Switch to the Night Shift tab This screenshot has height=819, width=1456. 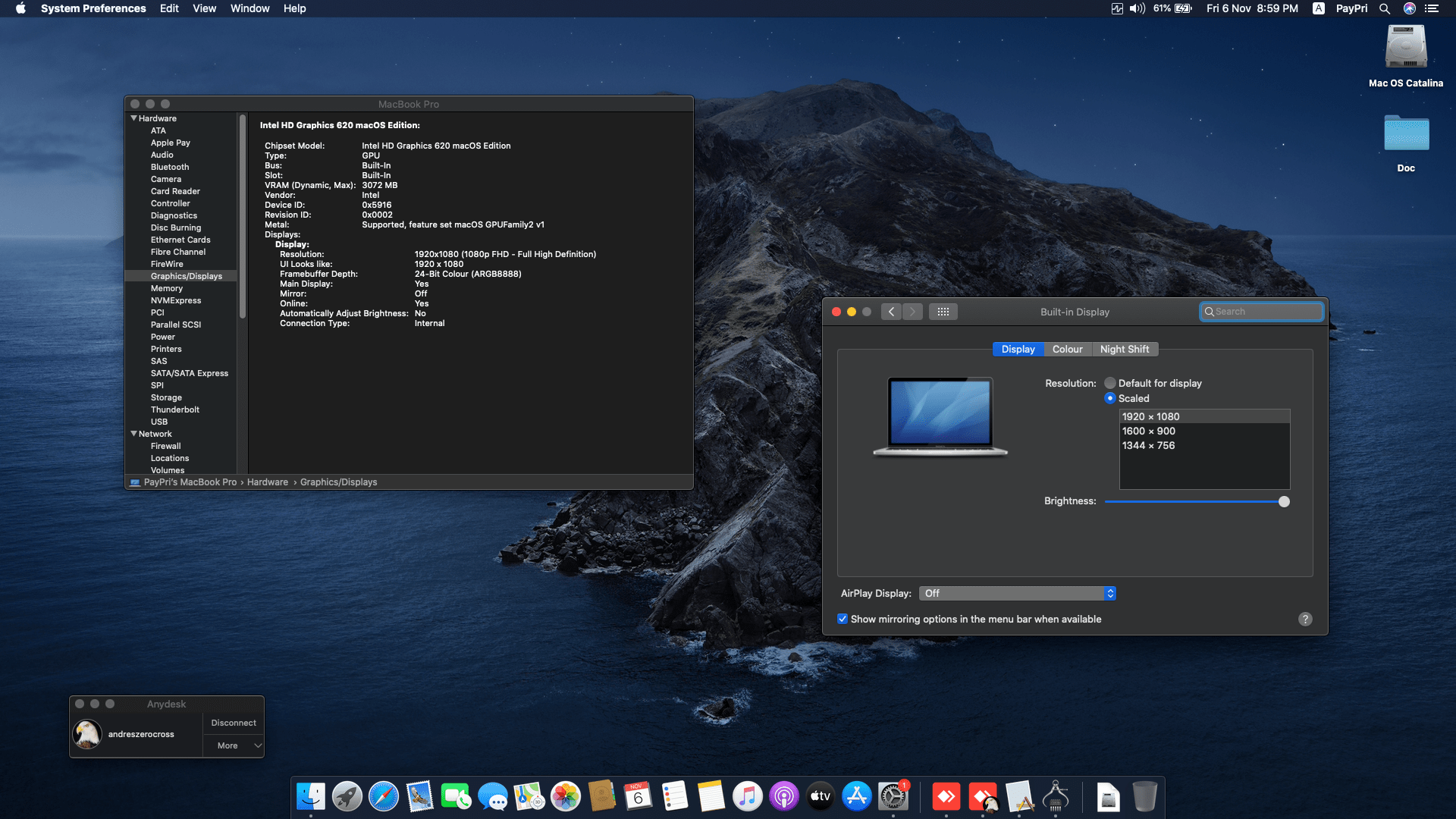tap(1124, 349)
